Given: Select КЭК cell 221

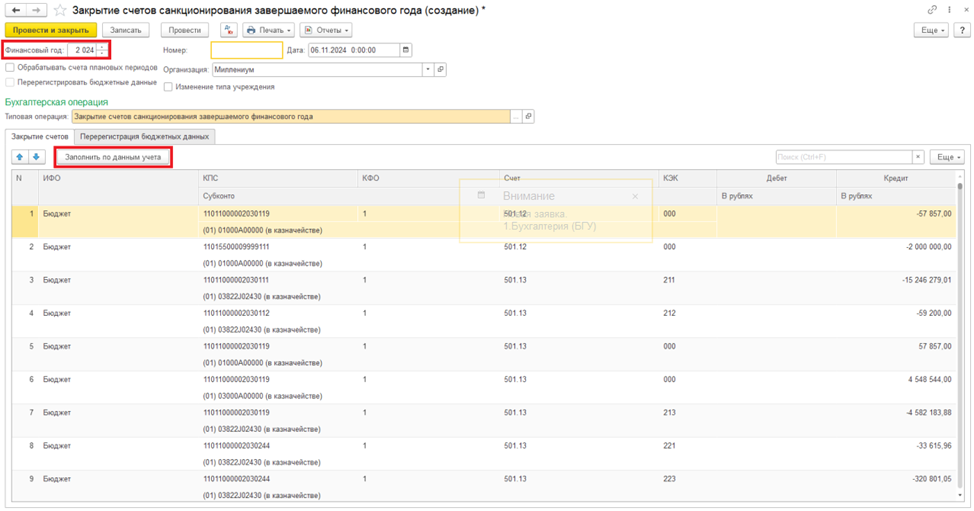Looking at the screenshot, I should pyautogui.click(x=688, y=446).
